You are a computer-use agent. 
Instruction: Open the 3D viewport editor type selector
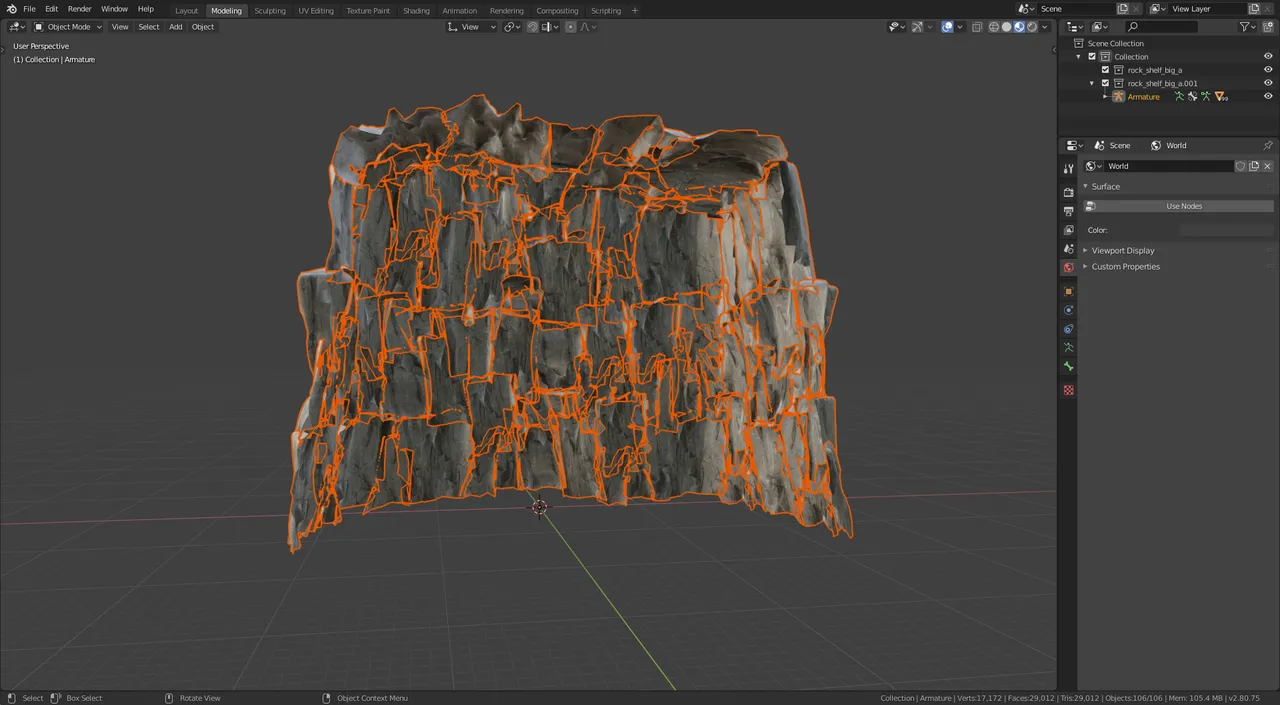pyautogui.click(x=17, y=27)
